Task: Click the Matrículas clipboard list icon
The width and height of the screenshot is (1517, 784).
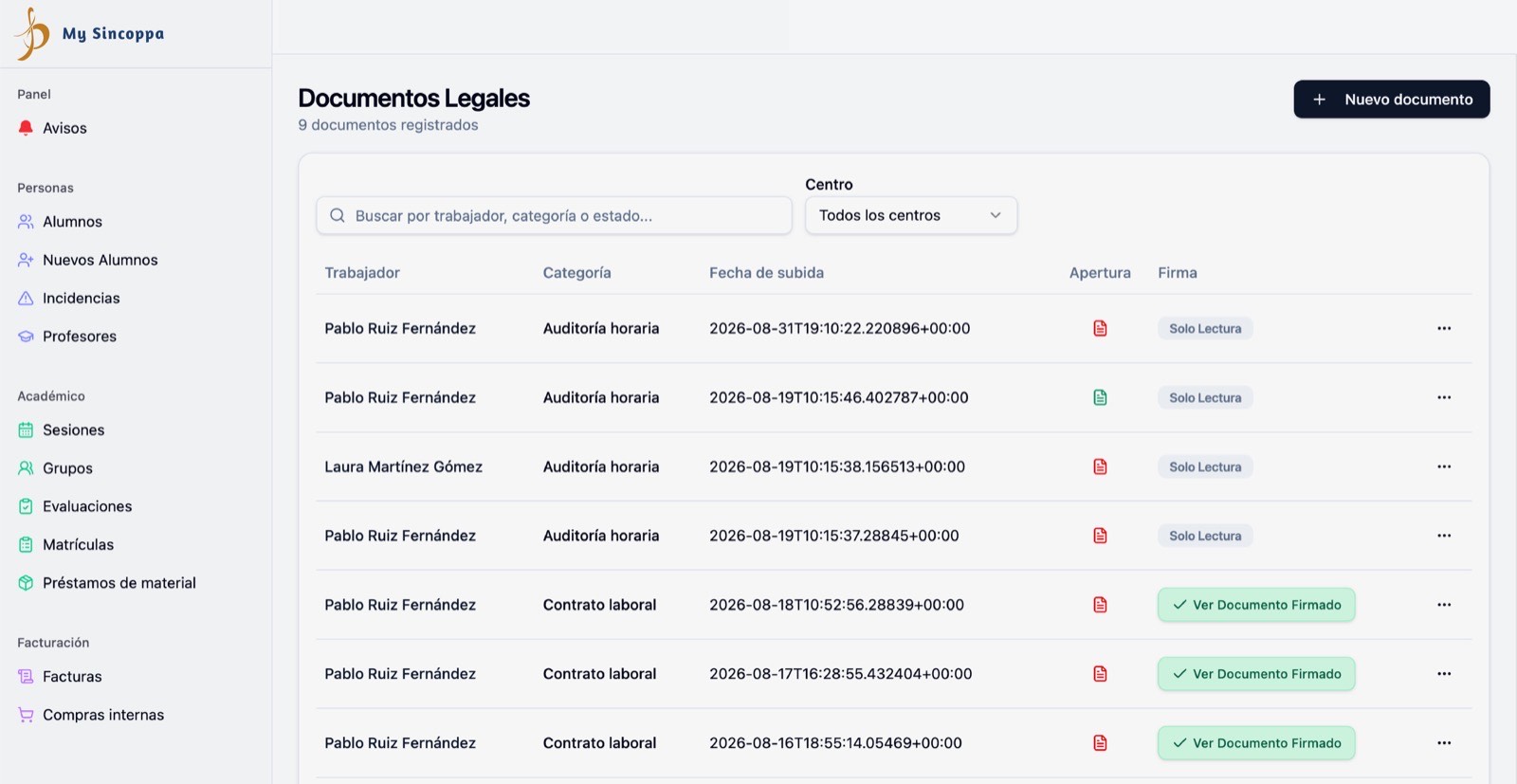Action: 26,545
